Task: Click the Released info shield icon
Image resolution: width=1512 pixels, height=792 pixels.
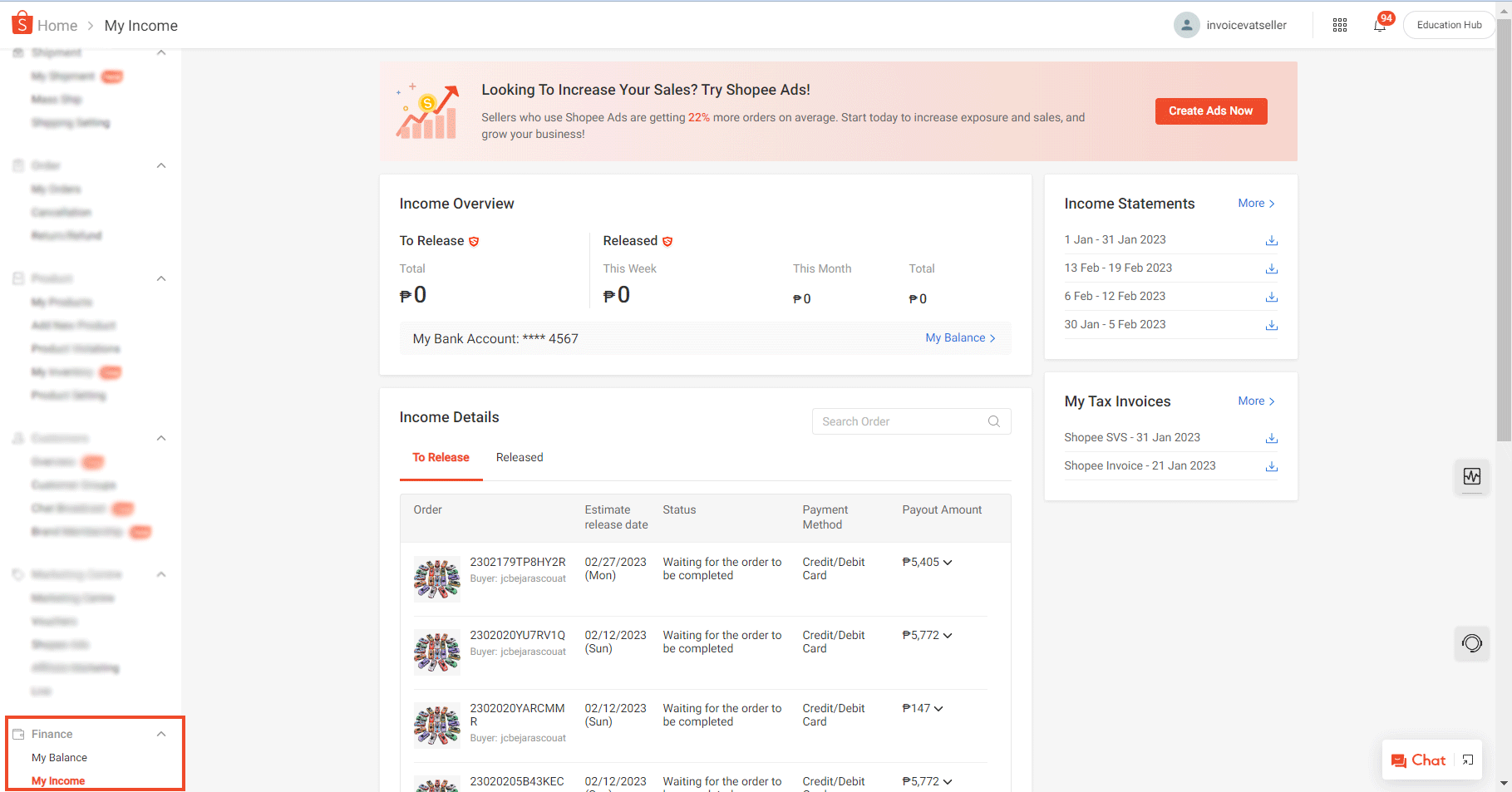Action: coord(668,241)
